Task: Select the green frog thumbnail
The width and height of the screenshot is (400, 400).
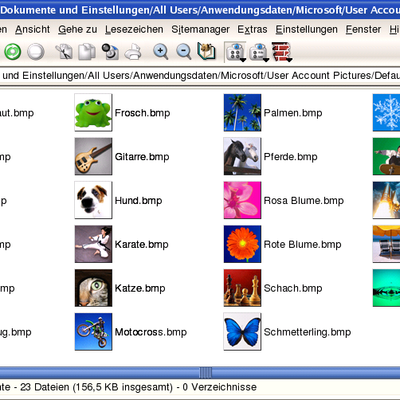Action: tap(93, 112)
